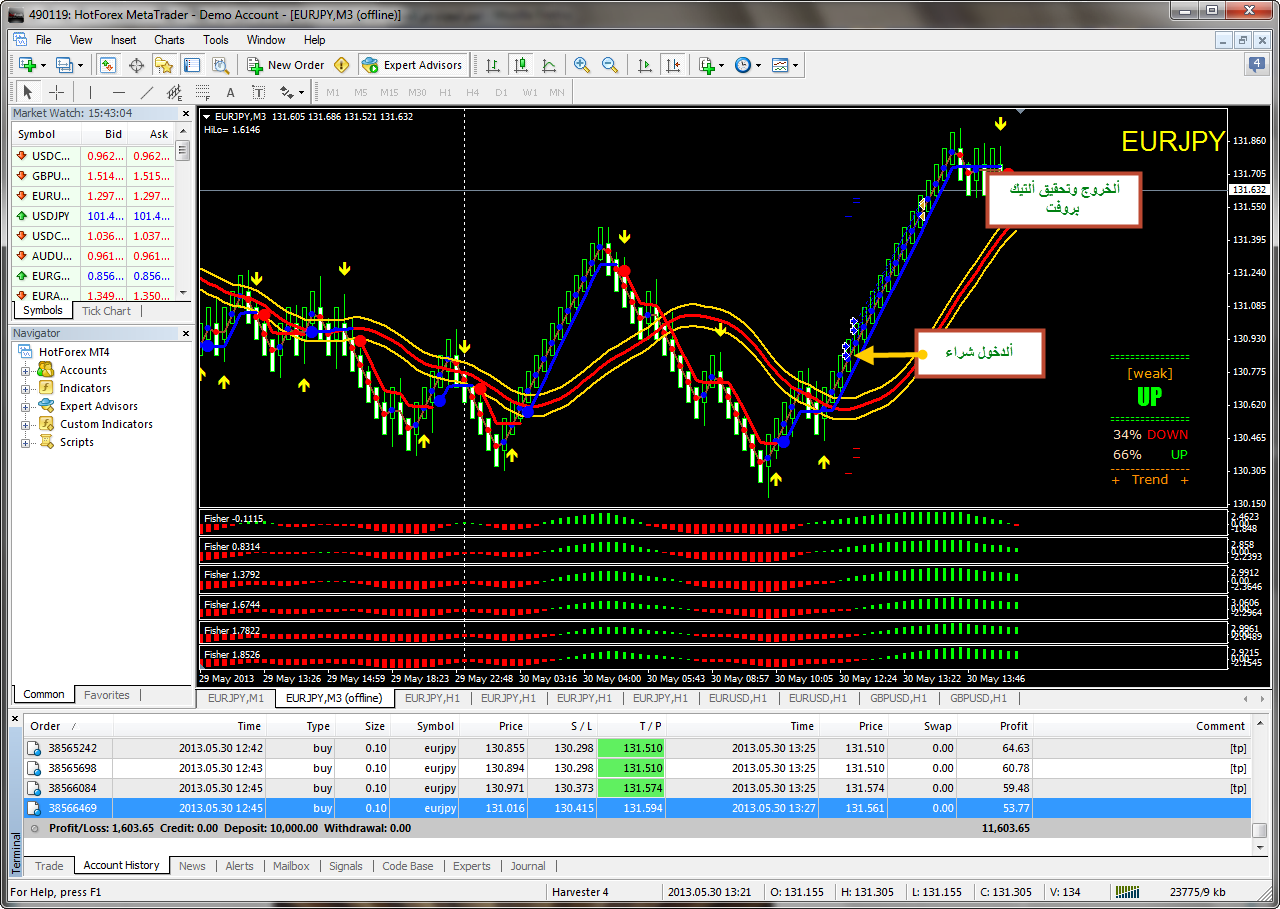The height and width of the screenshot is (909, 1280).
Task: Select the Horizontal Line drawing tool
Action: [118, 92]
